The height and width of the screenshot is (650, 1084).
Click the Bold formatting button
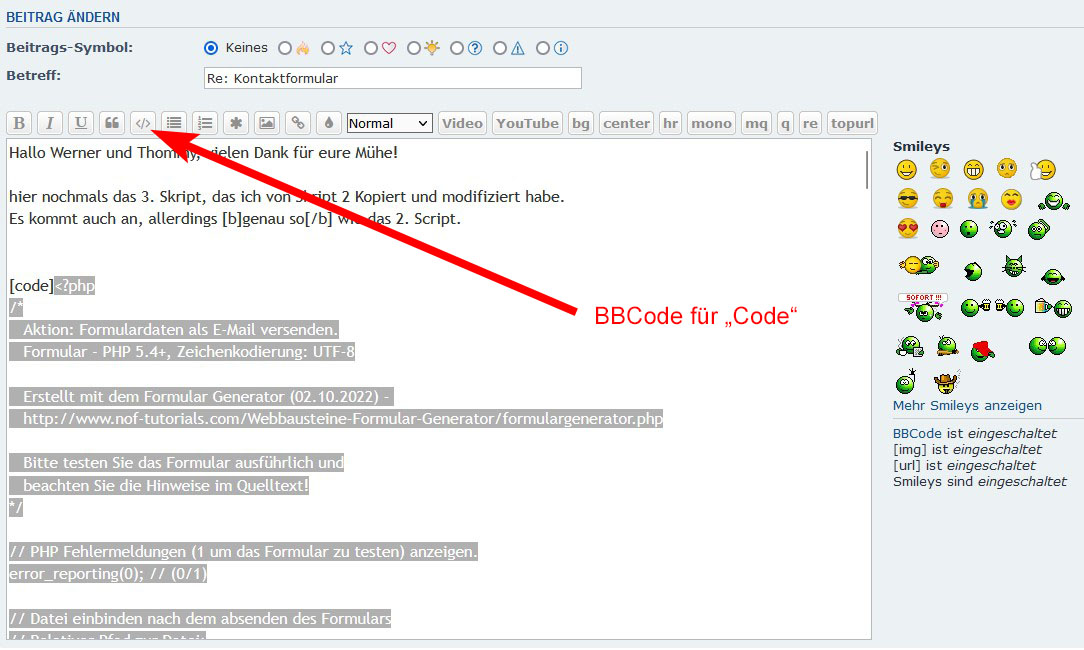coord(18,123)
